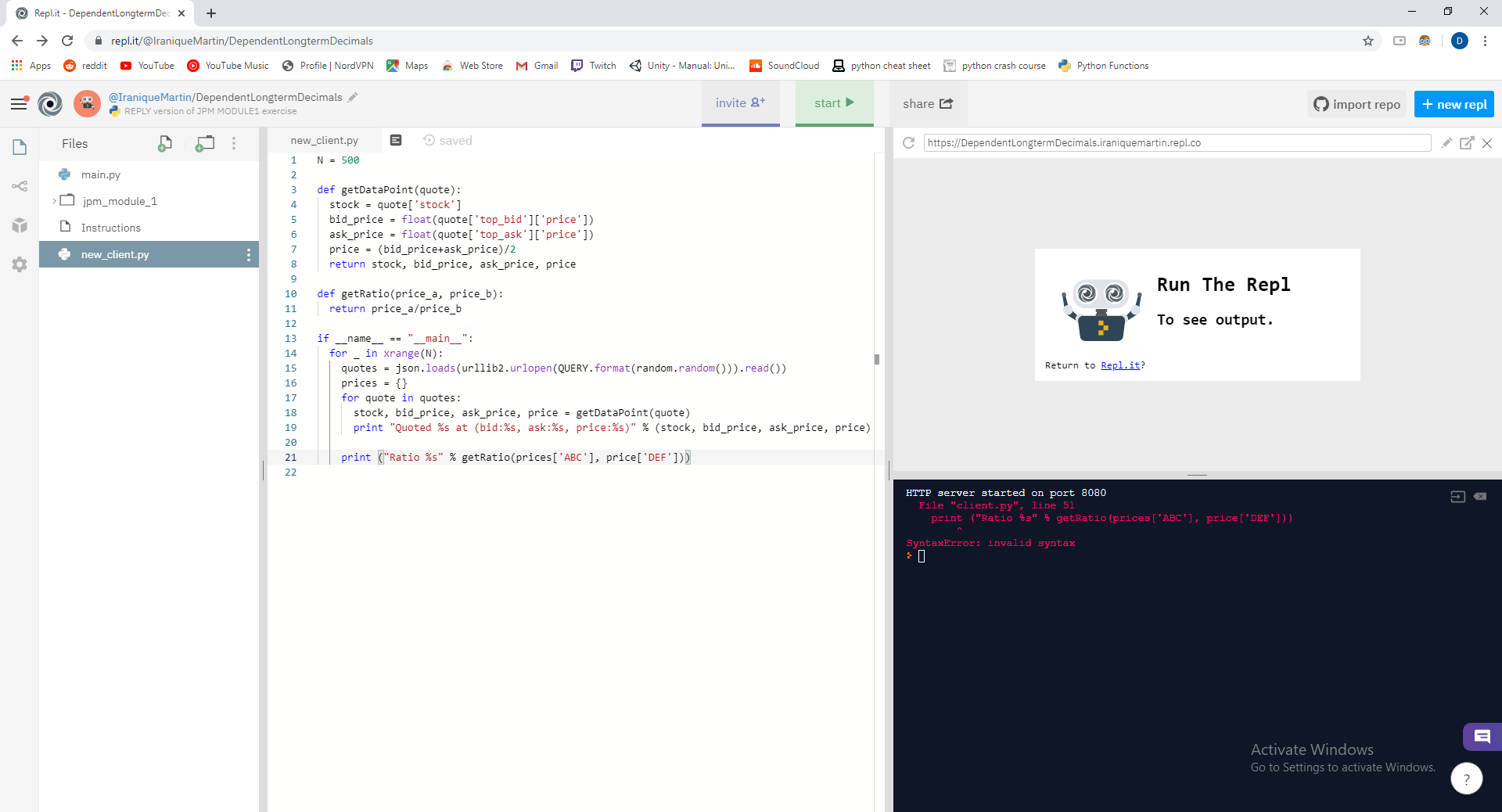Open the Files sidebar icon
The image size is (1502, 812).
[20, 147]
